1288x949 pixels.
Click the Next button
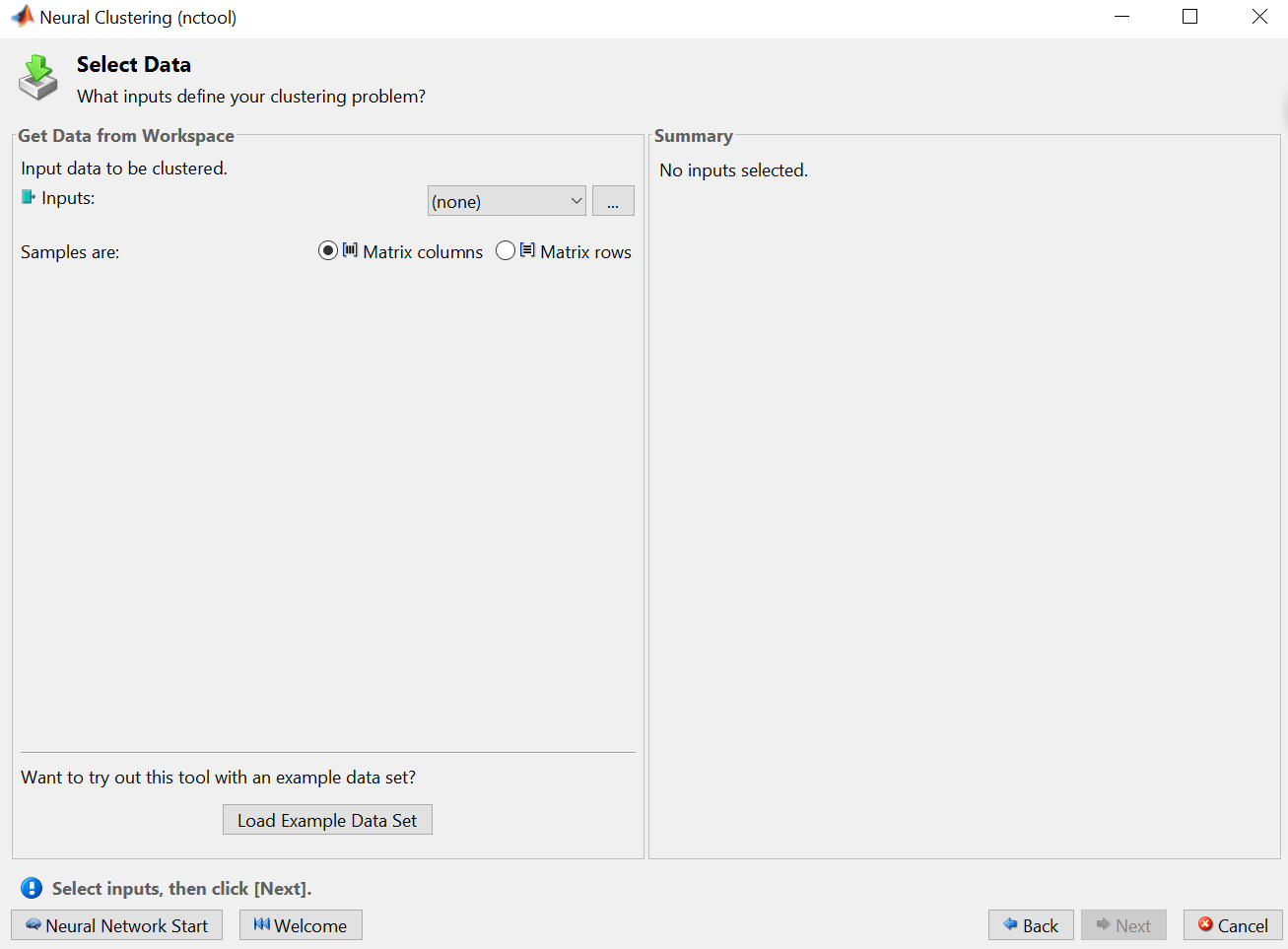pos(1123,925)
